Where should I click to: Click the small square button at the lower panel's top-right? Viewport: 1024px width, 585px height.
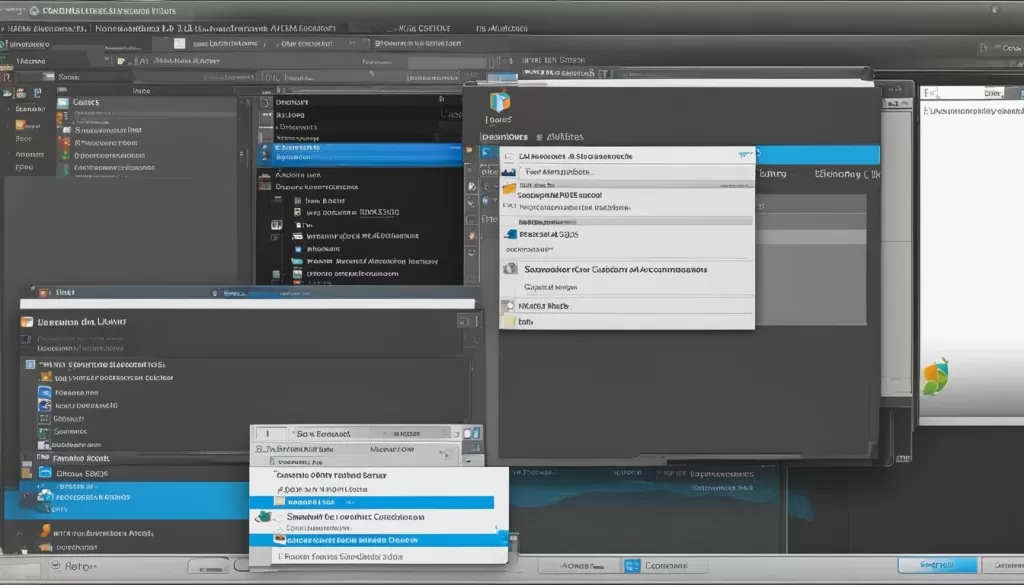[x=464, y=321]
